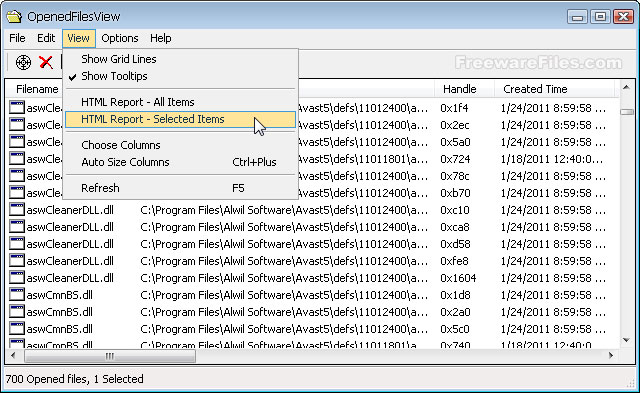
Task: Select aswCleanerDLL.dll row with handle 0xfe8
Action: point(313,261)
